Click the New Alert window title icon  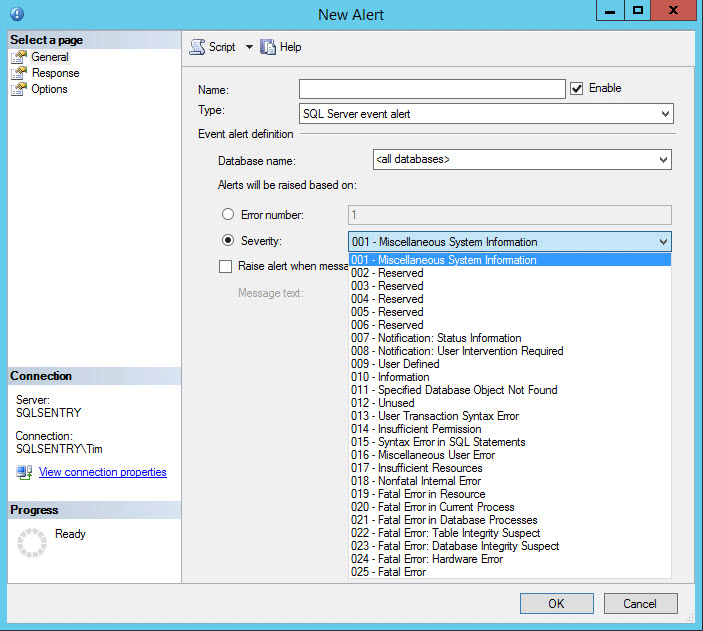16,14
